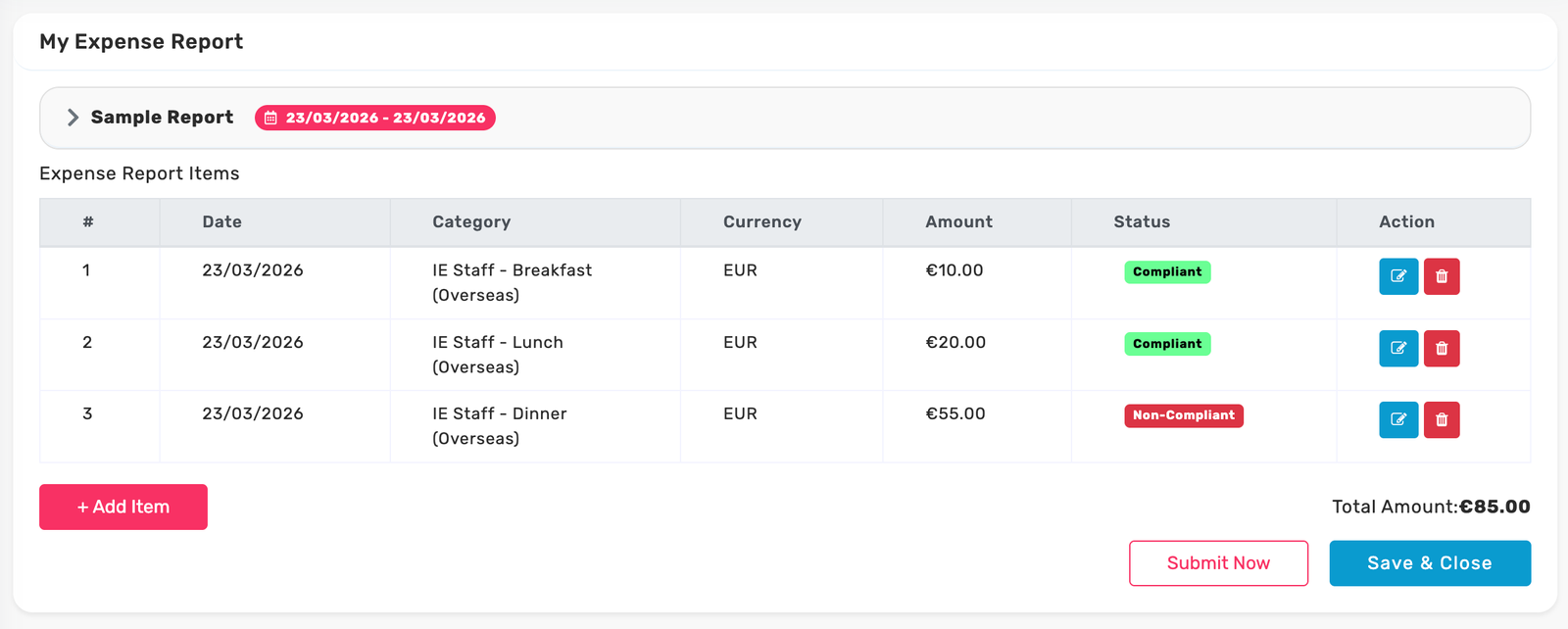1568x629 pixels.
Task: Click the Compliant badge on the Lunch row
Action: coord(1167,344)
